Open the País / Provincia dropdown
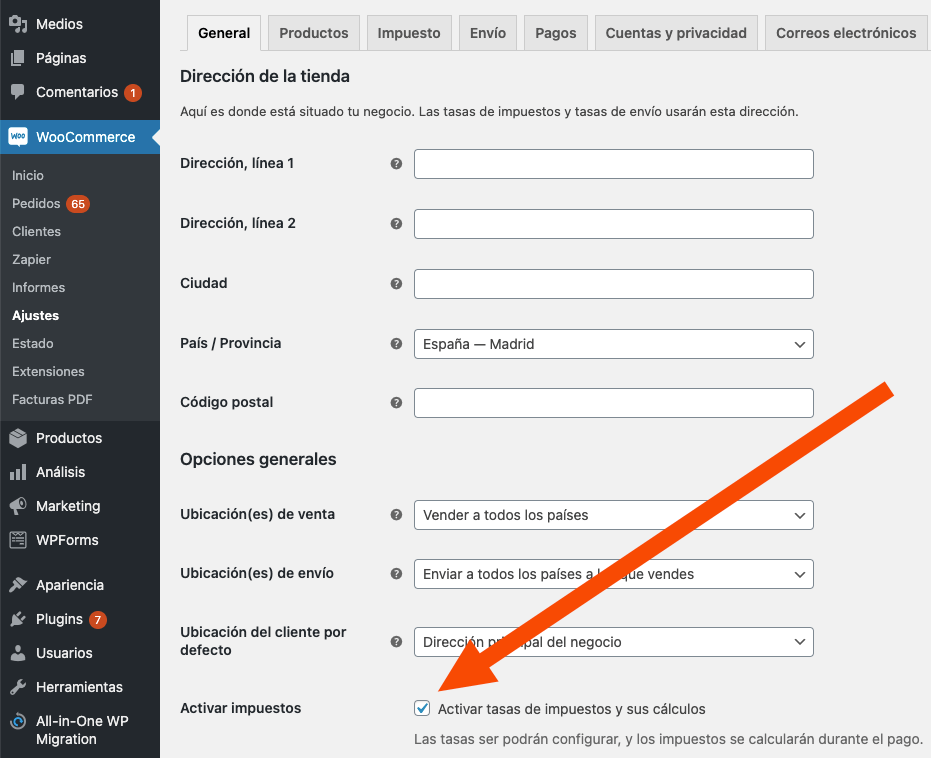 click(x=613, y=344)
